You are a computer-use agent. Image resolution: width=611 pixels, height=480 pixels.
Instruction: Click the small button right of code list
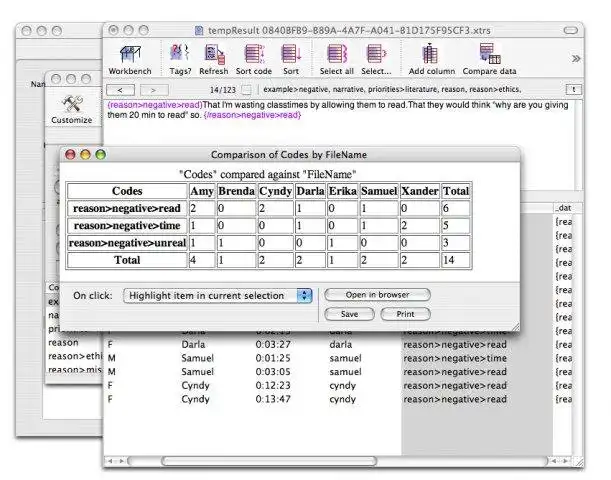pyautogui.click(x=574, y=90)
